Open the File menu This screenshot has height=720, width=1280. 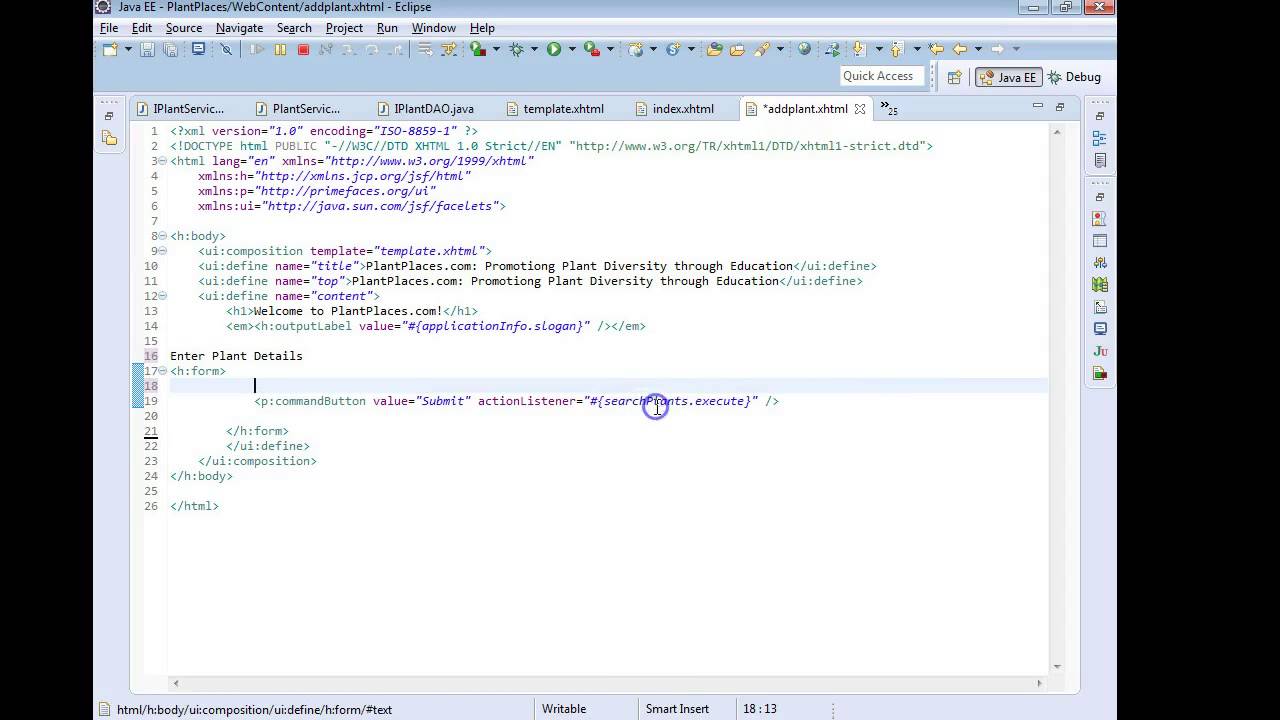point(109,28)
